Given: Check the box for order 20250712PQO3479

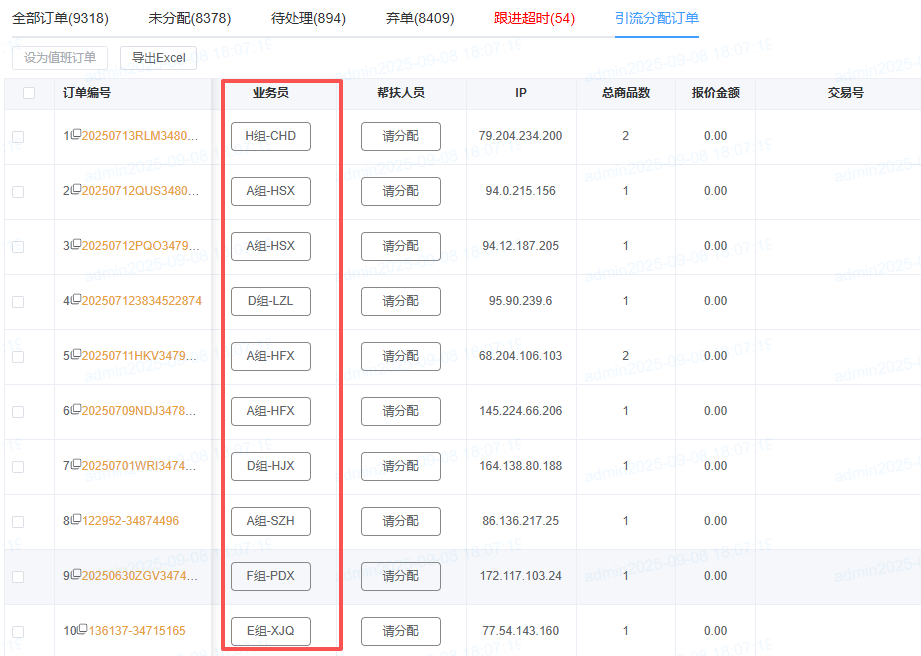Looking at the screenshot, I should point(18,247).
